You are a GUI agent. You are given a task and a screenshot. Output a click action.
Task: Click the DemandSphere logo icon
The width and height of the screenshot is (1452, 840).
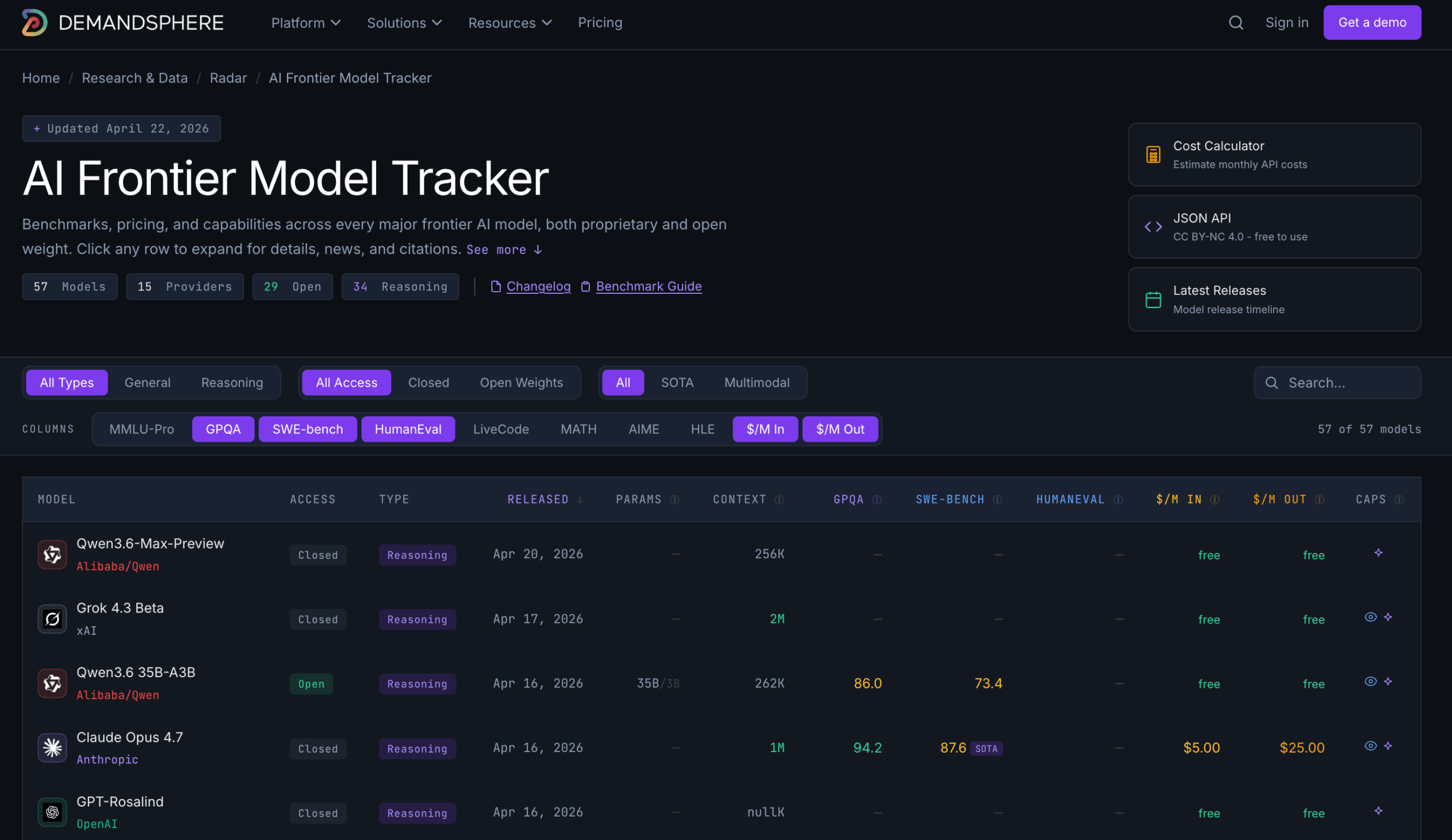tap(34, 23)
